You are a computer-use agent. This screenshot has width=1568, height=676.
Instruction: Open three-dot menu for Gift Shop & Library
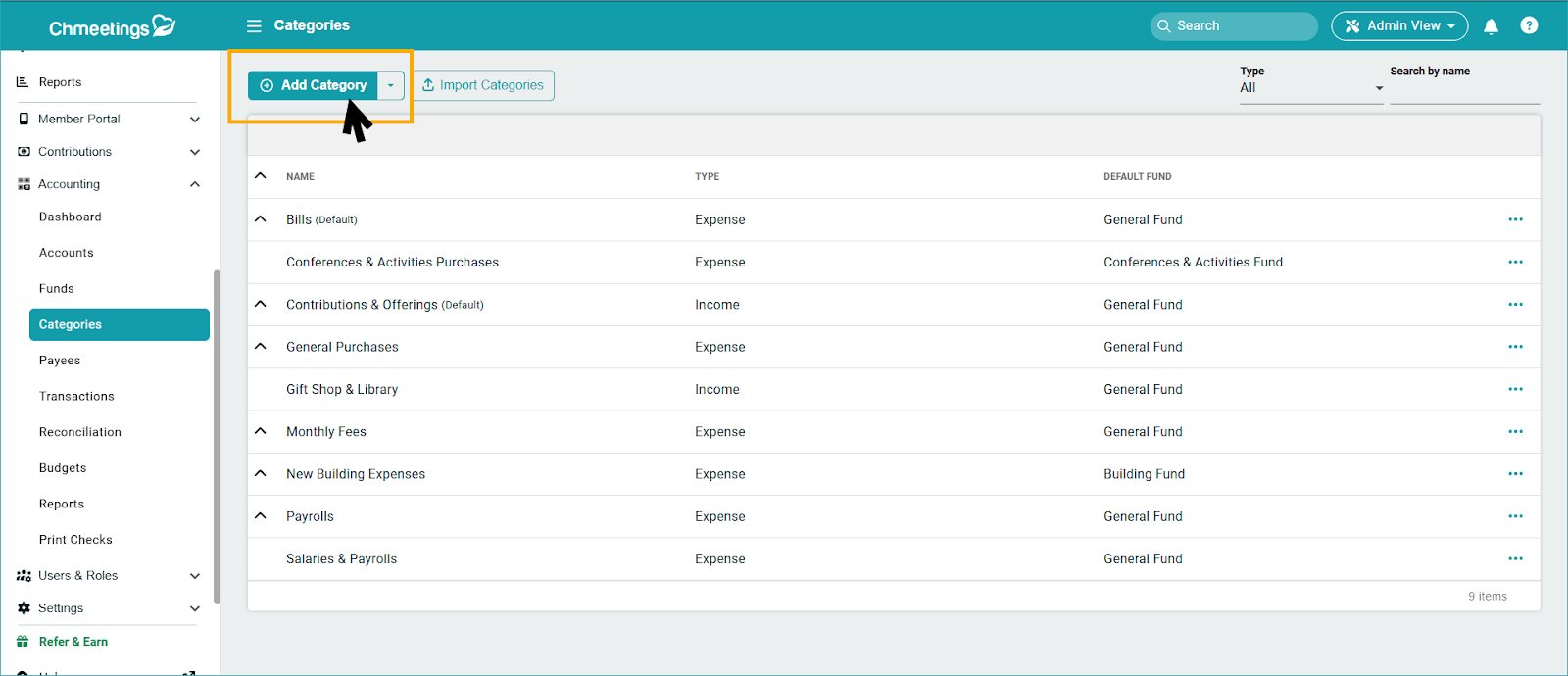point(1515,389)
